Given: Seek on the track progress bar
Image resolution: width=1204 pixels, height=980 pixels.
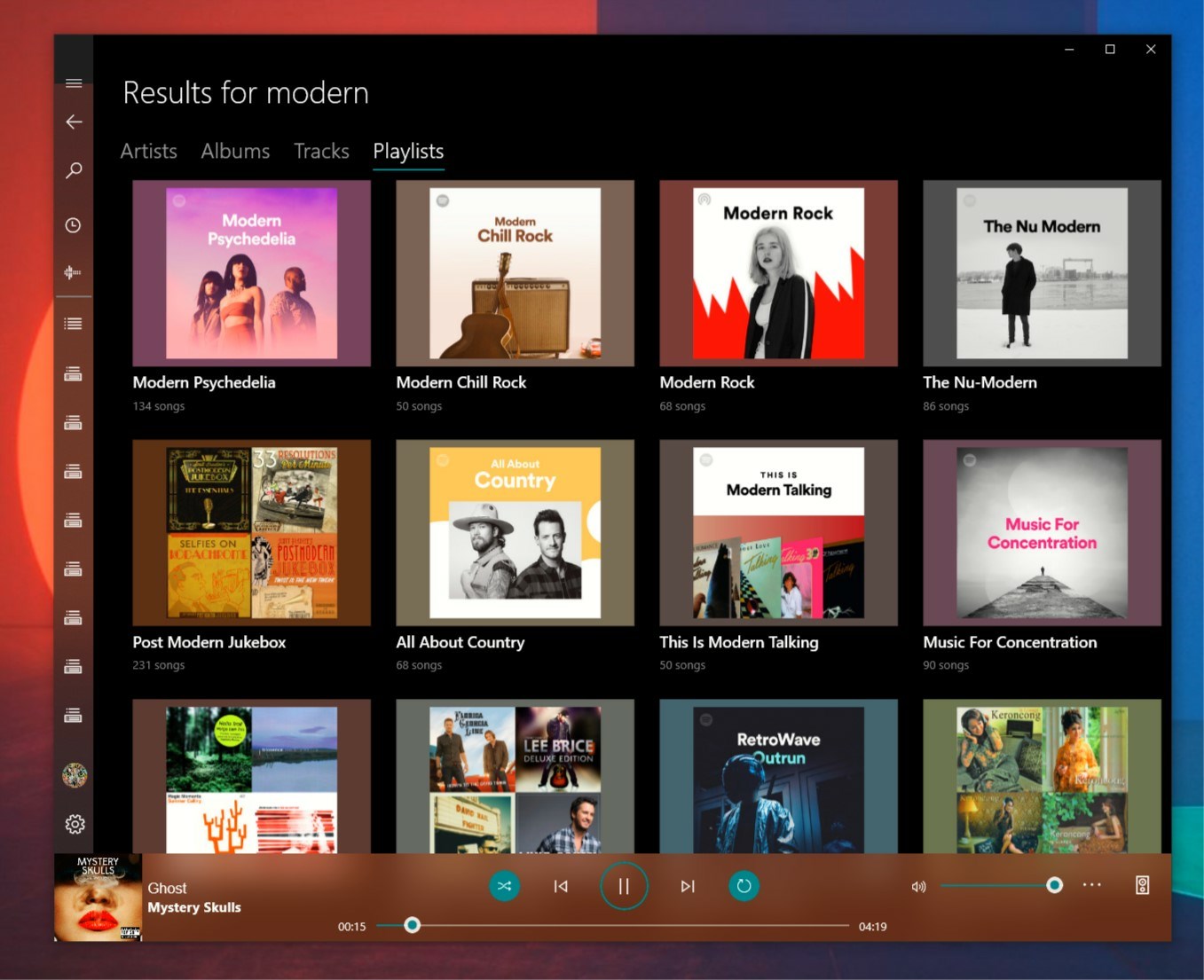Looking at the screenshot, I should point(612,925).
